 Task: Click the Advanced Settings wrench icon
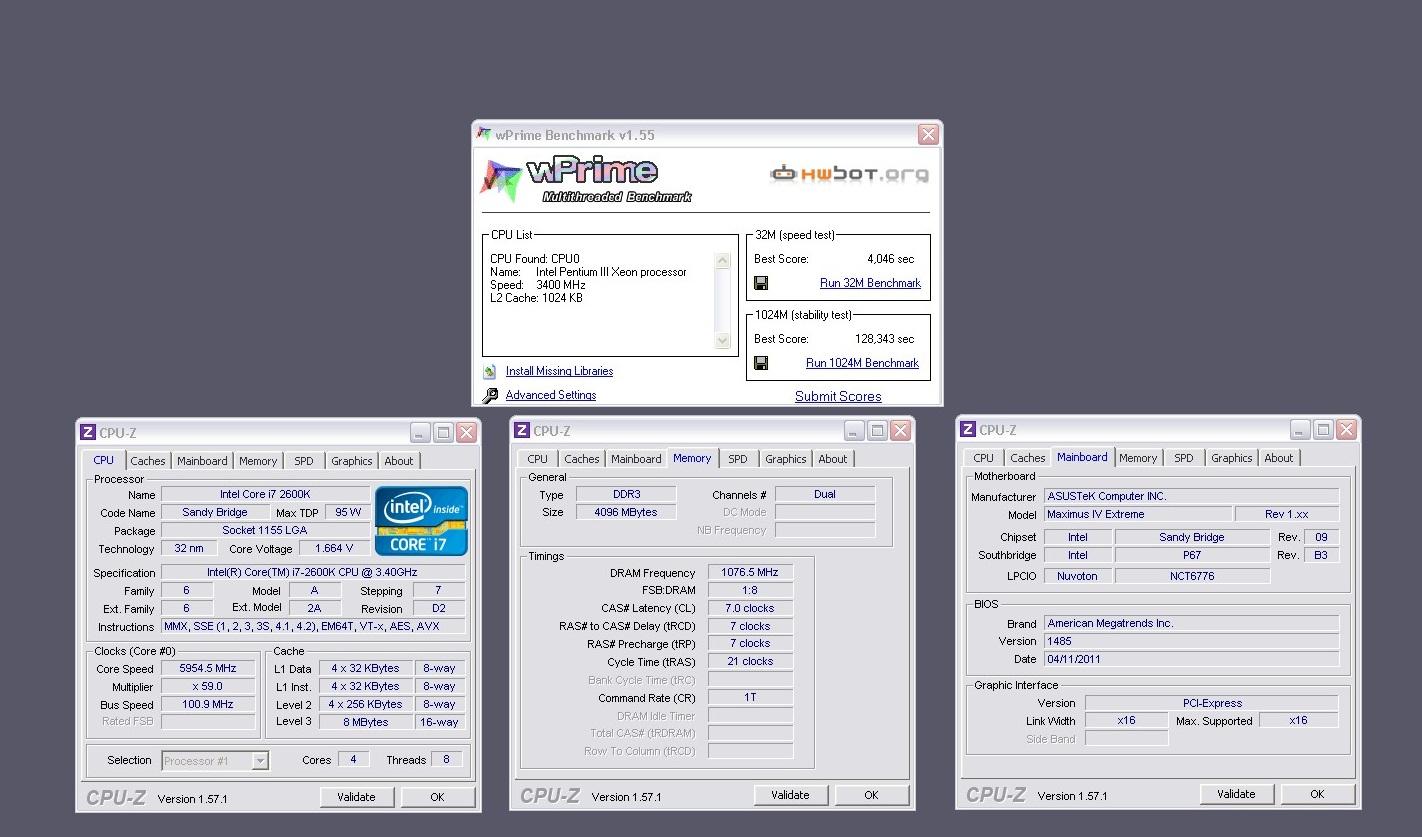[490, 395]
